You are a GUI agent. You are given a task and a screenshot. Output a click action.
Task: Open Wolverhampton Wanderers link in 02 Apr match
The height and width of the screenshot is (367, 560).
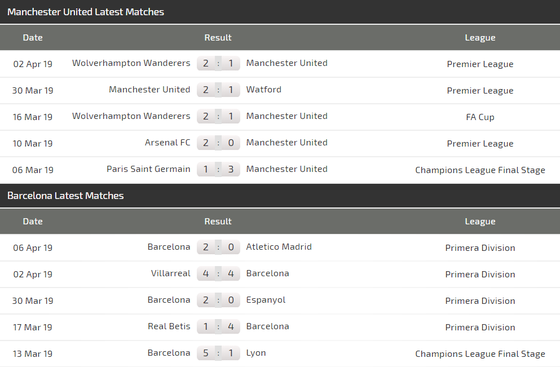pyautogui.click(x=131, y=63)
